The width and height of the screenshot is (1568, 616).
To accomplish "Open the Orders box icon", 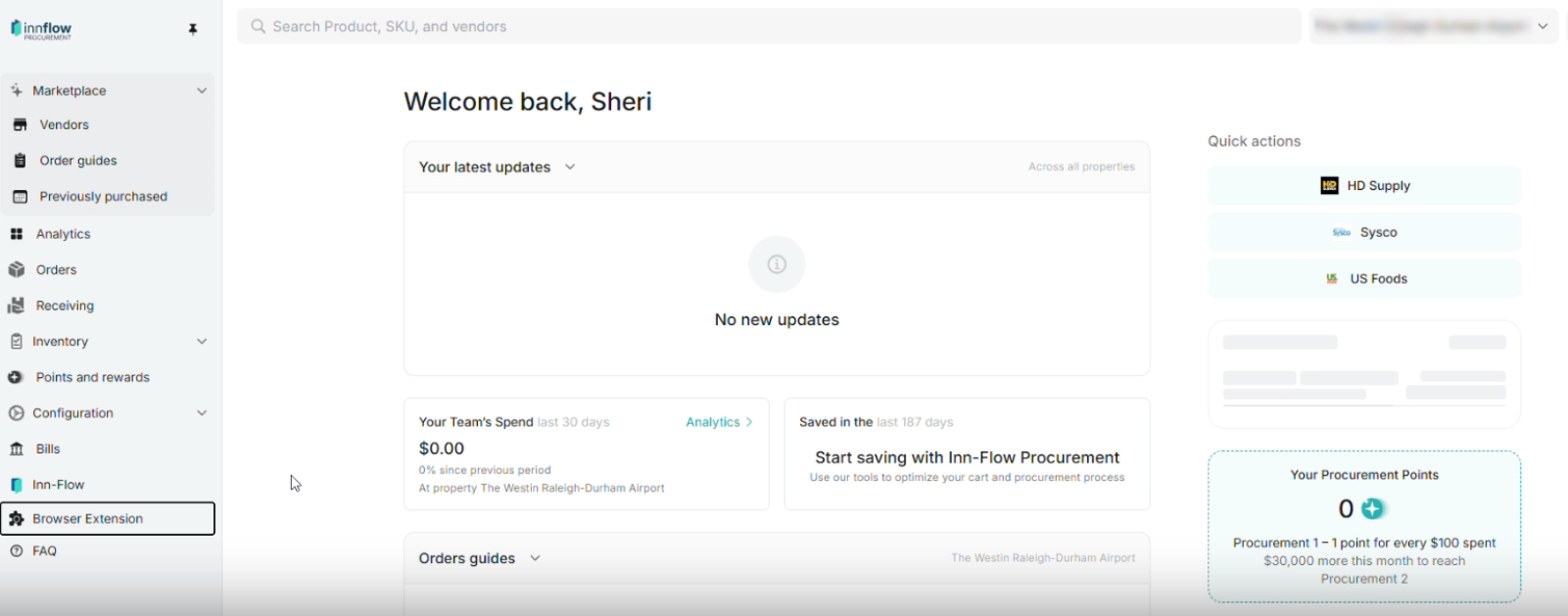I will click(17, 270).
